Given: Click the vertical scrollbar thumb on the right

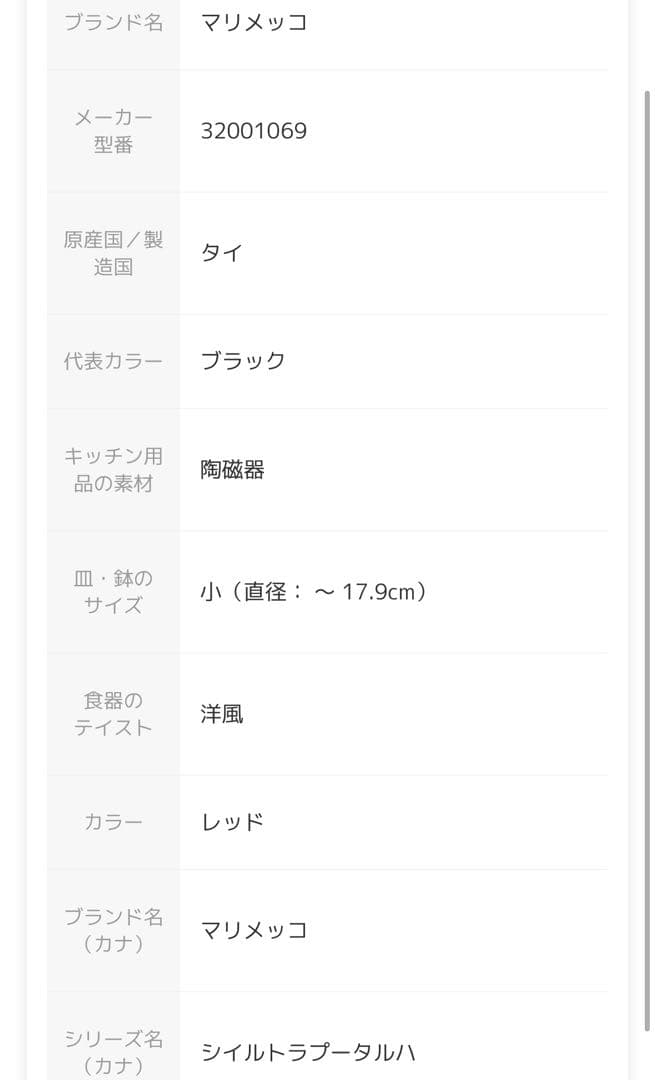Looking at the screenshot, I should (x=648, y=560).
